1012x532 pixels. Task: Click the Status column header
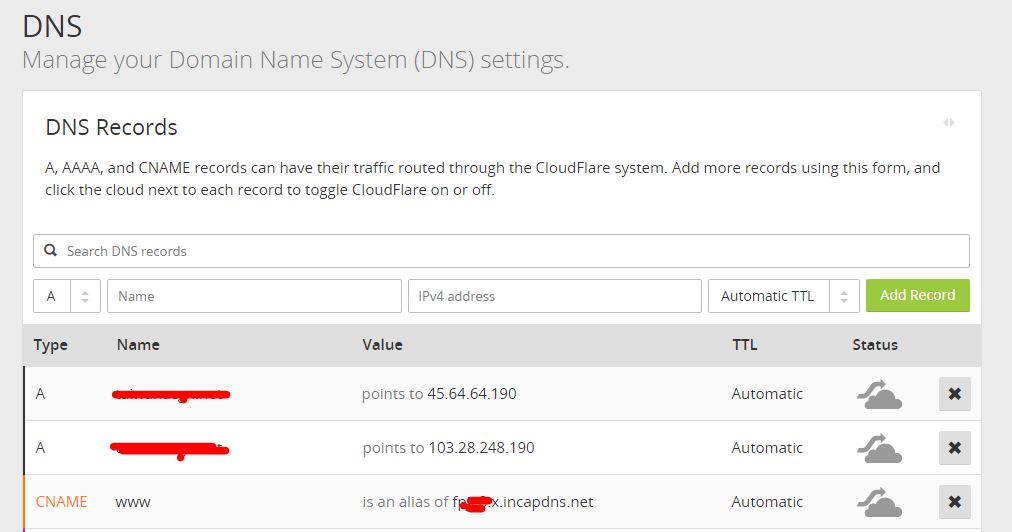coord(875,345)
